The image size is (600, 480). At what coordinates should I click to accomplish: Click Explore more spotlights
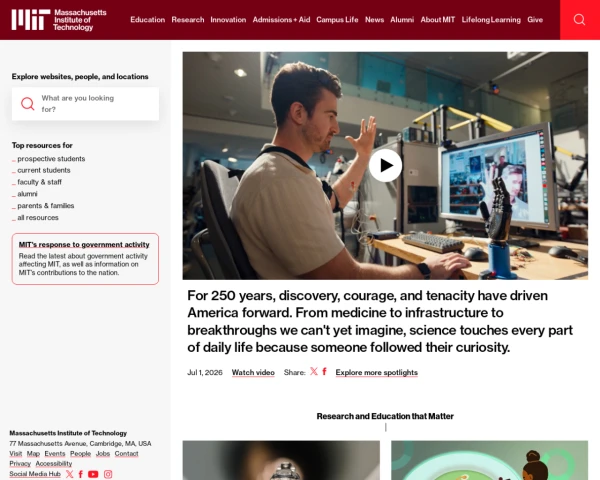tap(377, 372)
